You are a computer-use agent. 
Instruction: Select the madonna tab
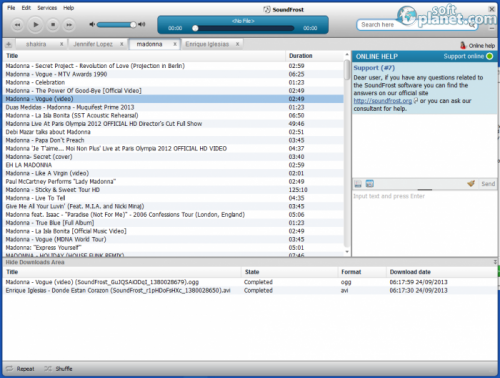(x=149, y=44)
